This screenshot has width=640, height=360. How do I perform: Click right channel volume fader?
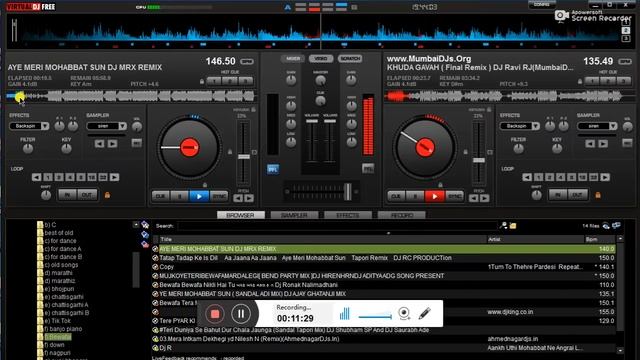pyautogui.click(x=330, y=121)
